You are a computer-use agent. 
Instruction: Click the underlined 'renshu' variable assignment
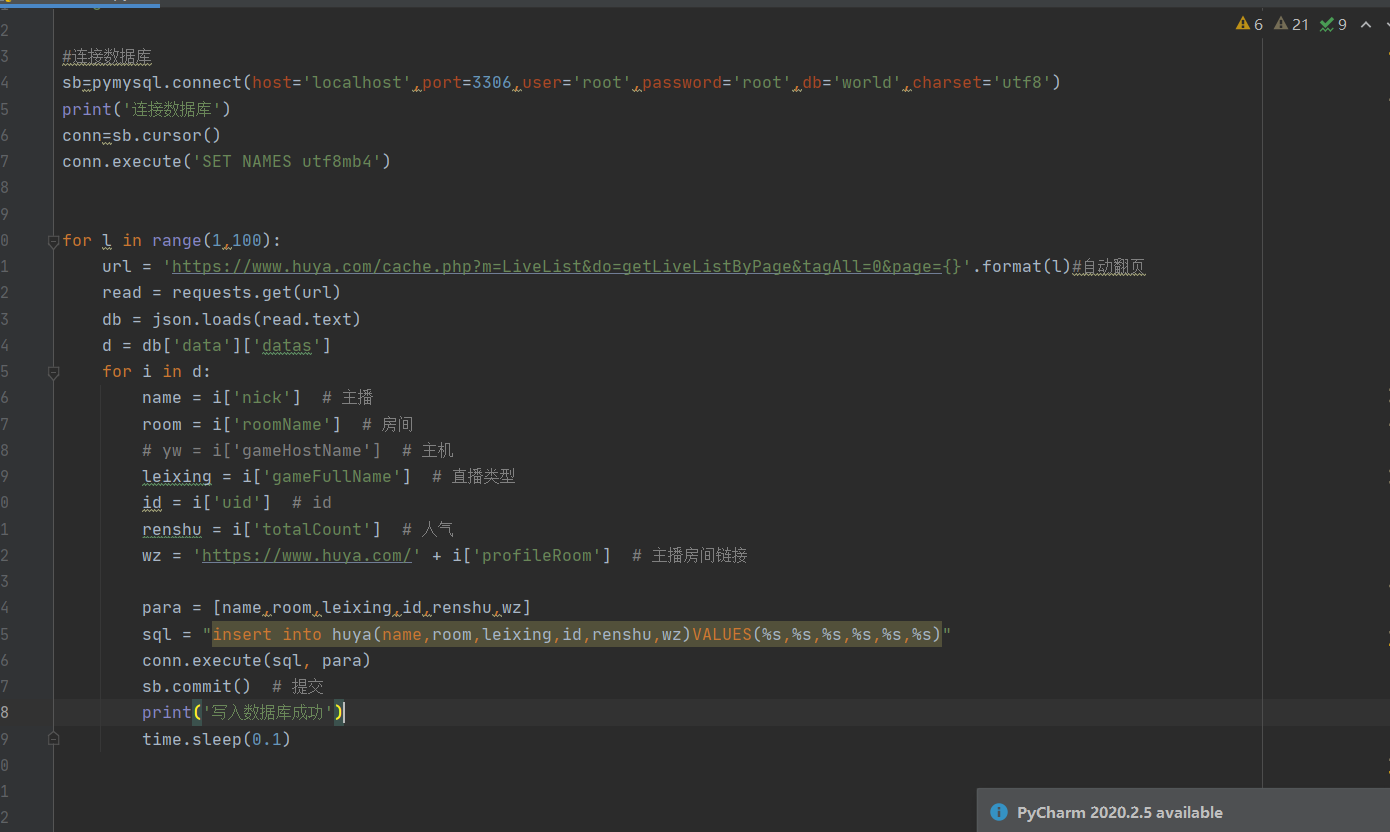172,529
